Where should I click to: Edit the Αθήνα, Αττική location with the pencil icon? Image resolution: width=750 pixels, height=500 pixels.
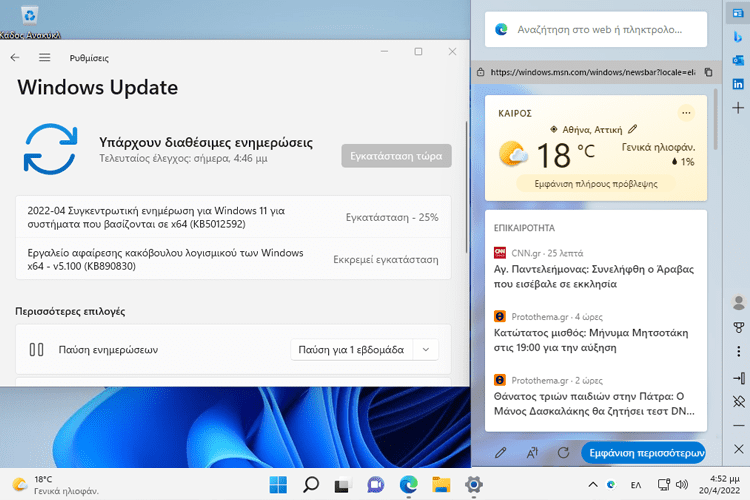click(x=632, y=129)
